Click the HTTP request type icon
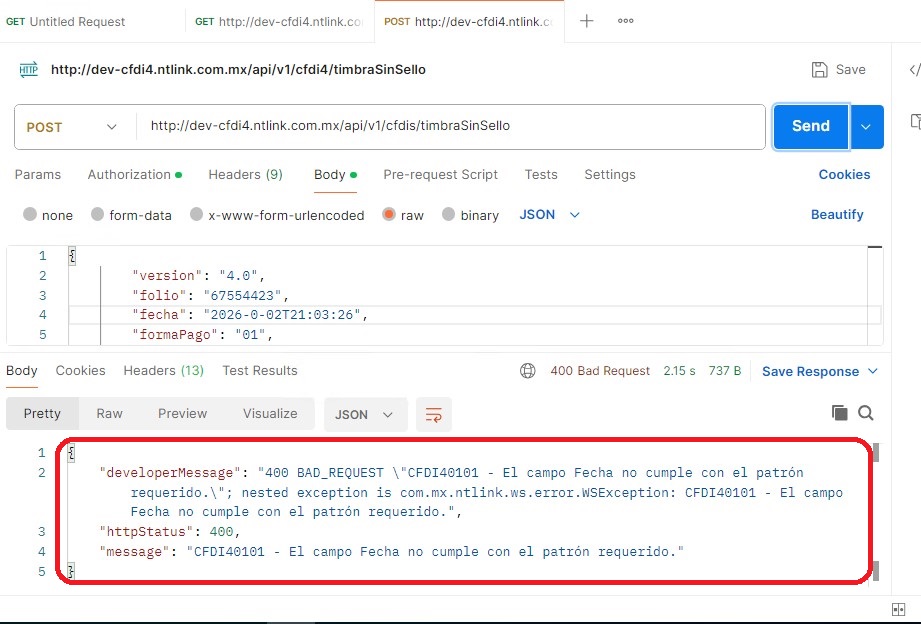Screen dimensions: 921x624 28,69
